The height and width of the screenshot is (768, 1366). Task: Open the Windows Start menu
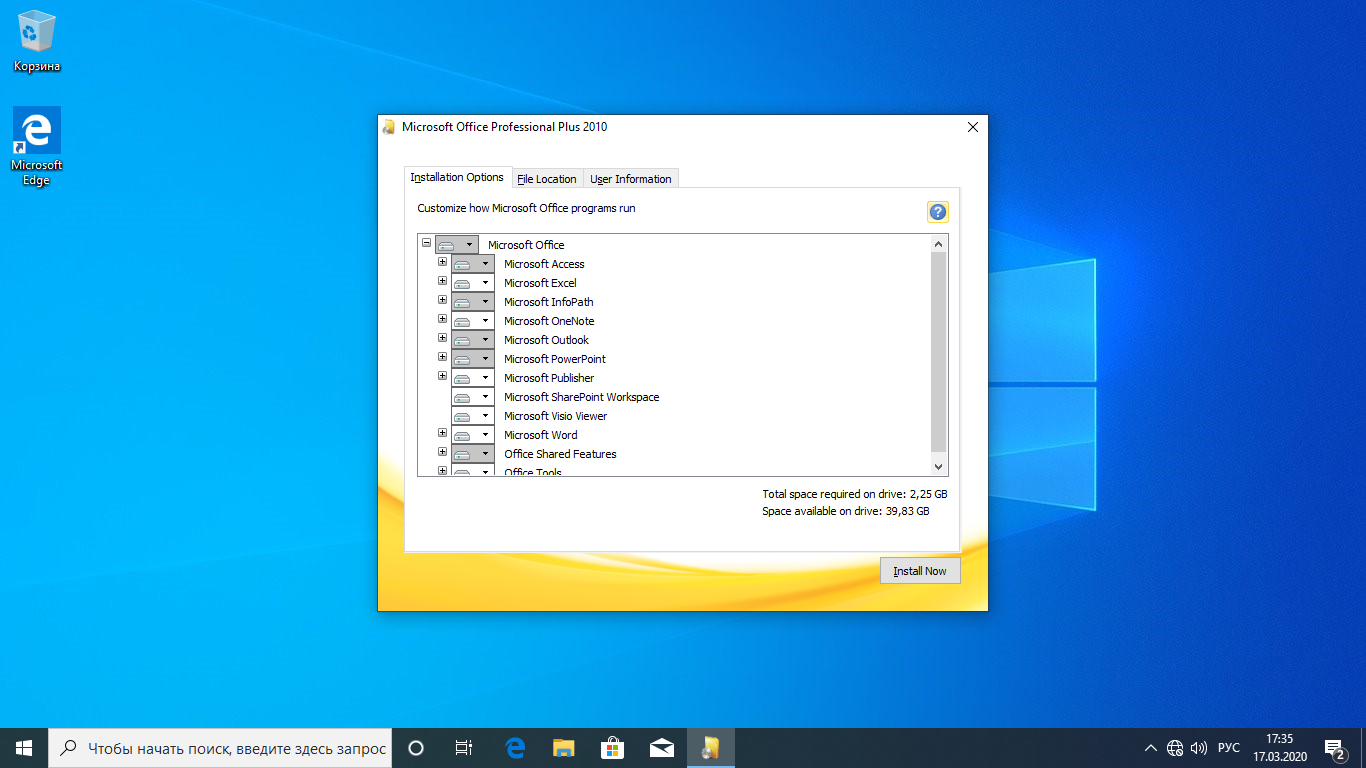pyautogui.click(x=24, y=748)
